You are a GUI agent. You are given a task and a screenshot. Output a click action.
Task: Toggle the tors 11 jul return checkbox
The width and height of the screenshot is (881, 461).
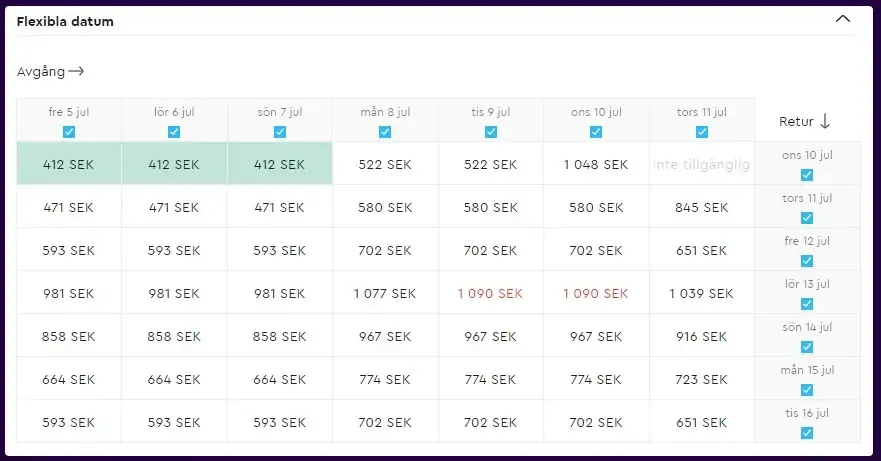pos(807,218)
